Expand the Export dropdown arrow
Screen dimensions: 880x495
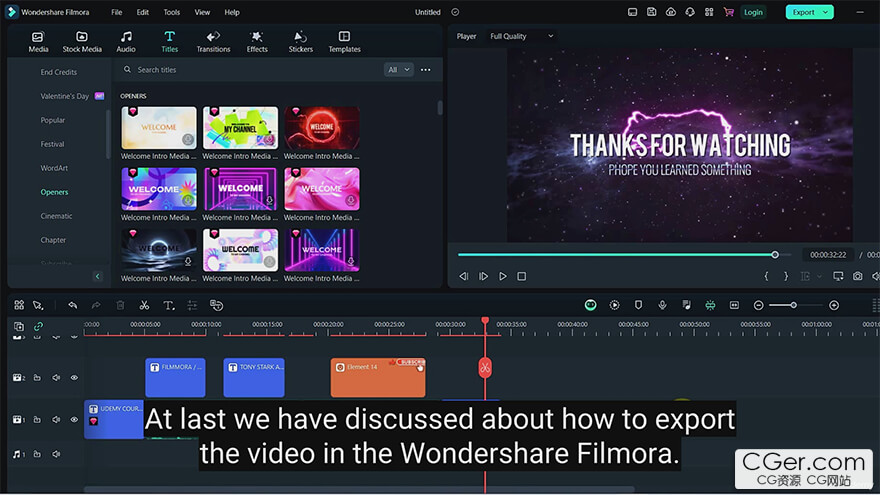[826, 12]
